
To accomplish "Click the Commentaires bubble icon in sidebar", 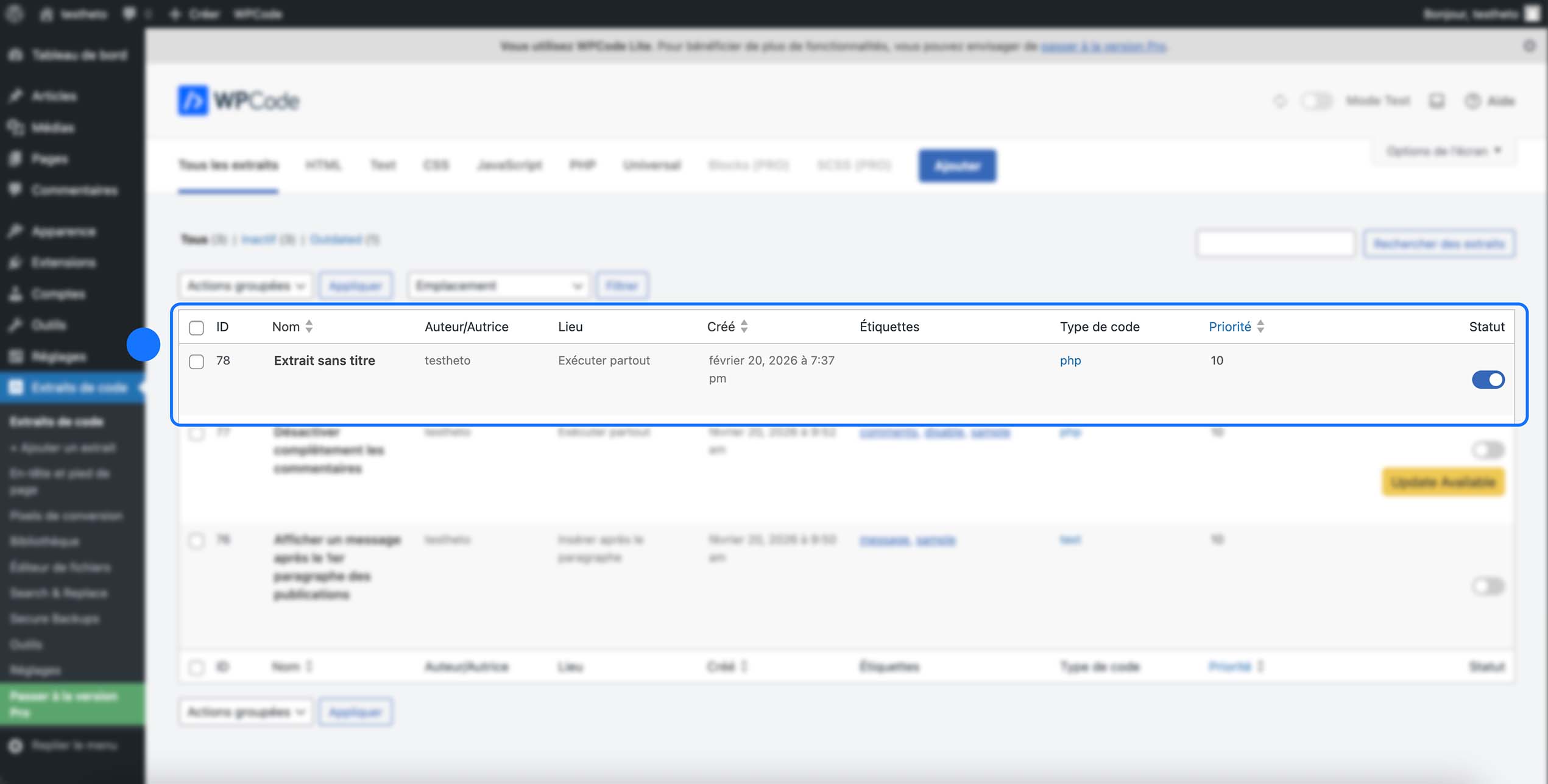I will click(x=16, y=190).
